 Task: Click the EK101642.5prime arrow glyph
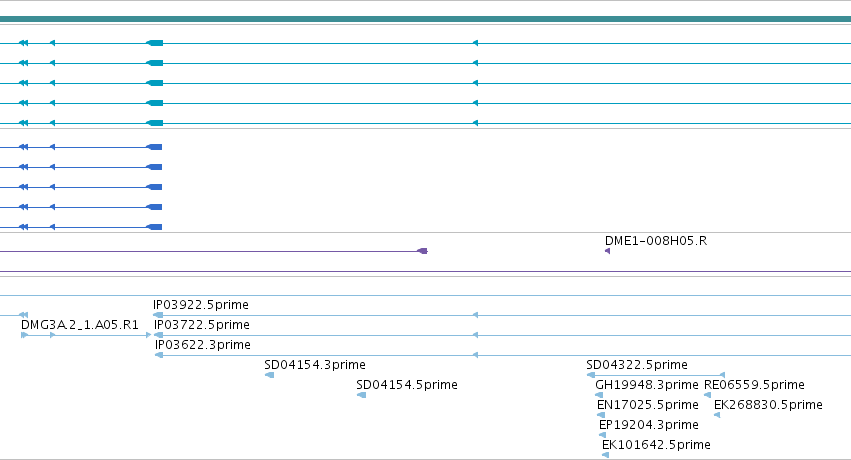tap(606, 455)
